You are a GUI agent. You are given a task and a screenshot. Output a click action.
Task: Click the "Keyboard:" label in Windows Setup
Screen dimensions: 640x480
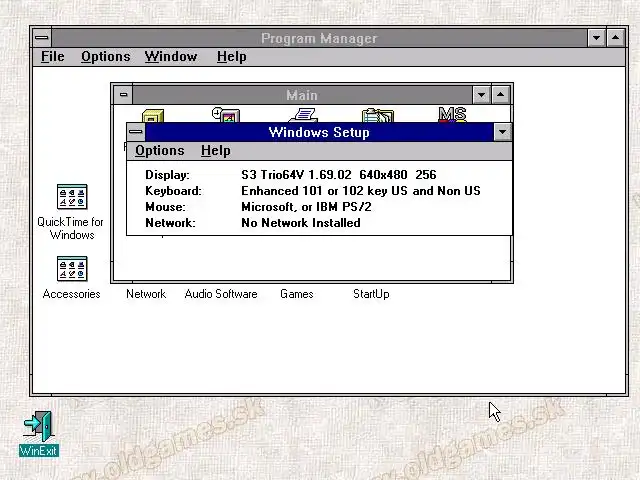click(x=173, y=191)
